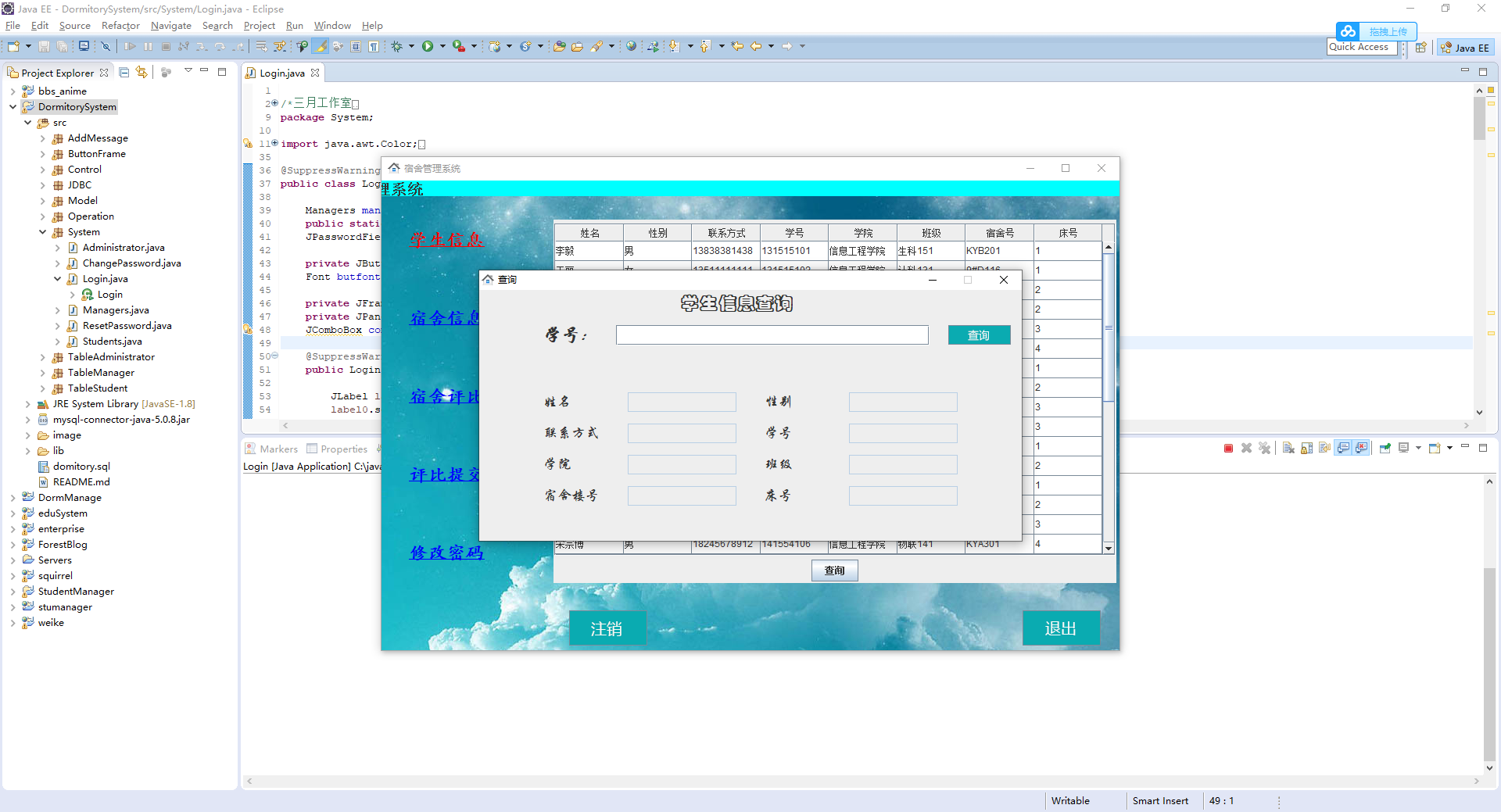This screenshot has width=1501, height=812.
Task: Click the cloud upload icon at top right
Action: [x=1348, y=31]
